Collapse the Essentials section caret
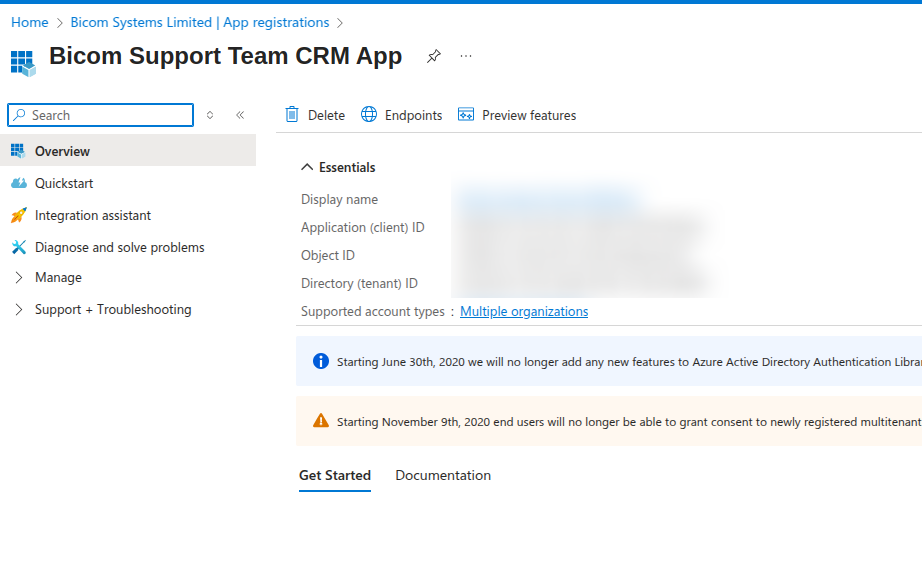This screenshot has width=922, height=567. pyautogui.click(x=307, y=167)
